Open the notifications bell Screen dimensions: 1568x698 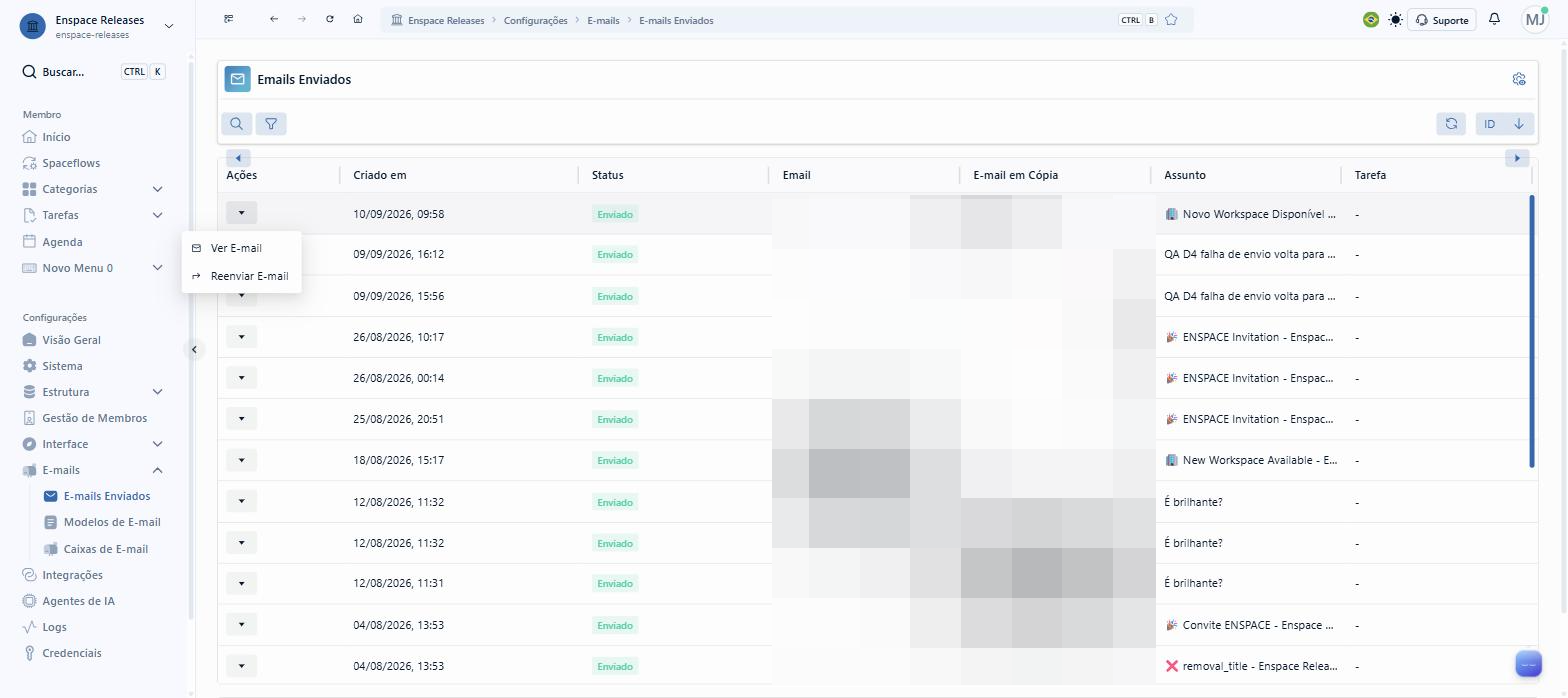pyautogui.click(x=1494, y=19)
